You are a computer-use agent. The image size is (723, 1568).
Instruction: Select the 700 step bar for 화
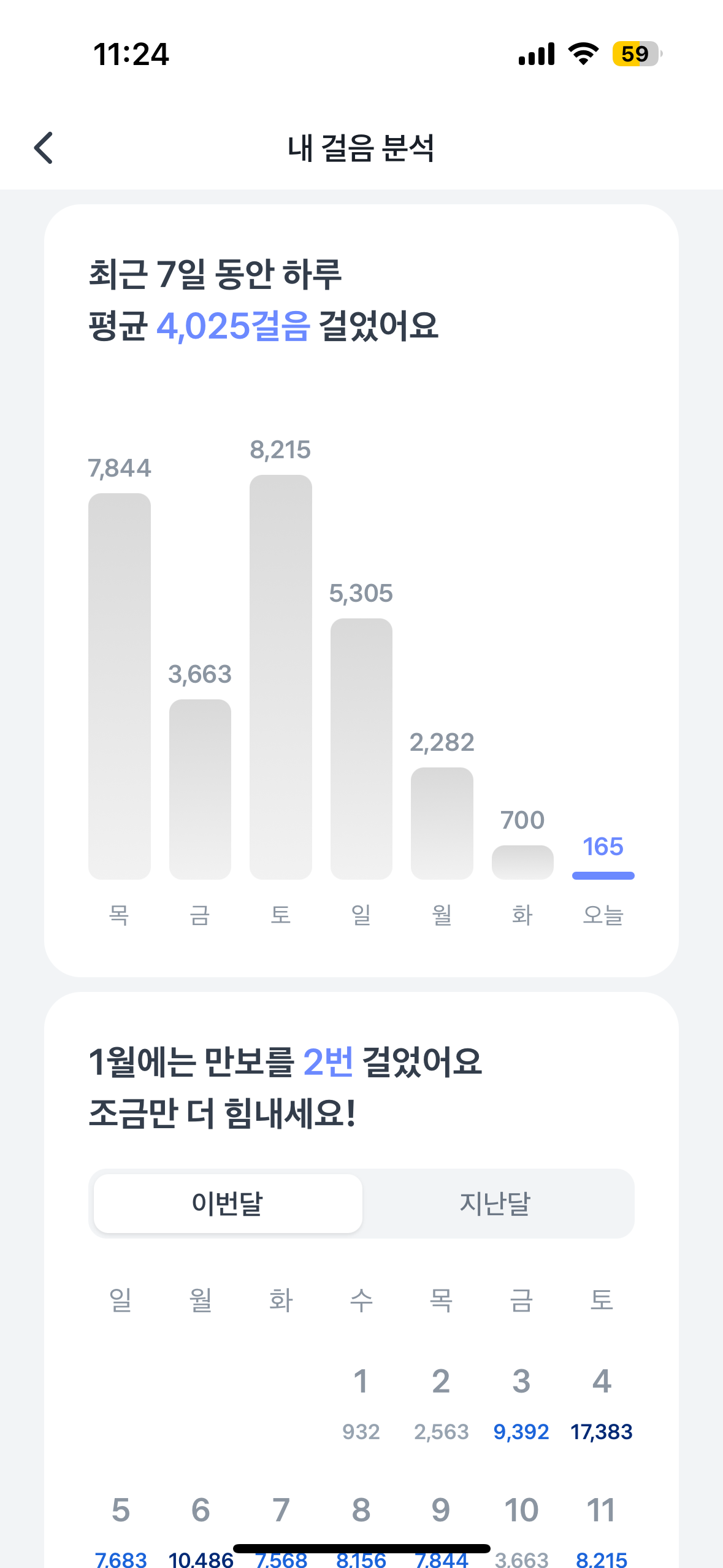click(522, 862)
